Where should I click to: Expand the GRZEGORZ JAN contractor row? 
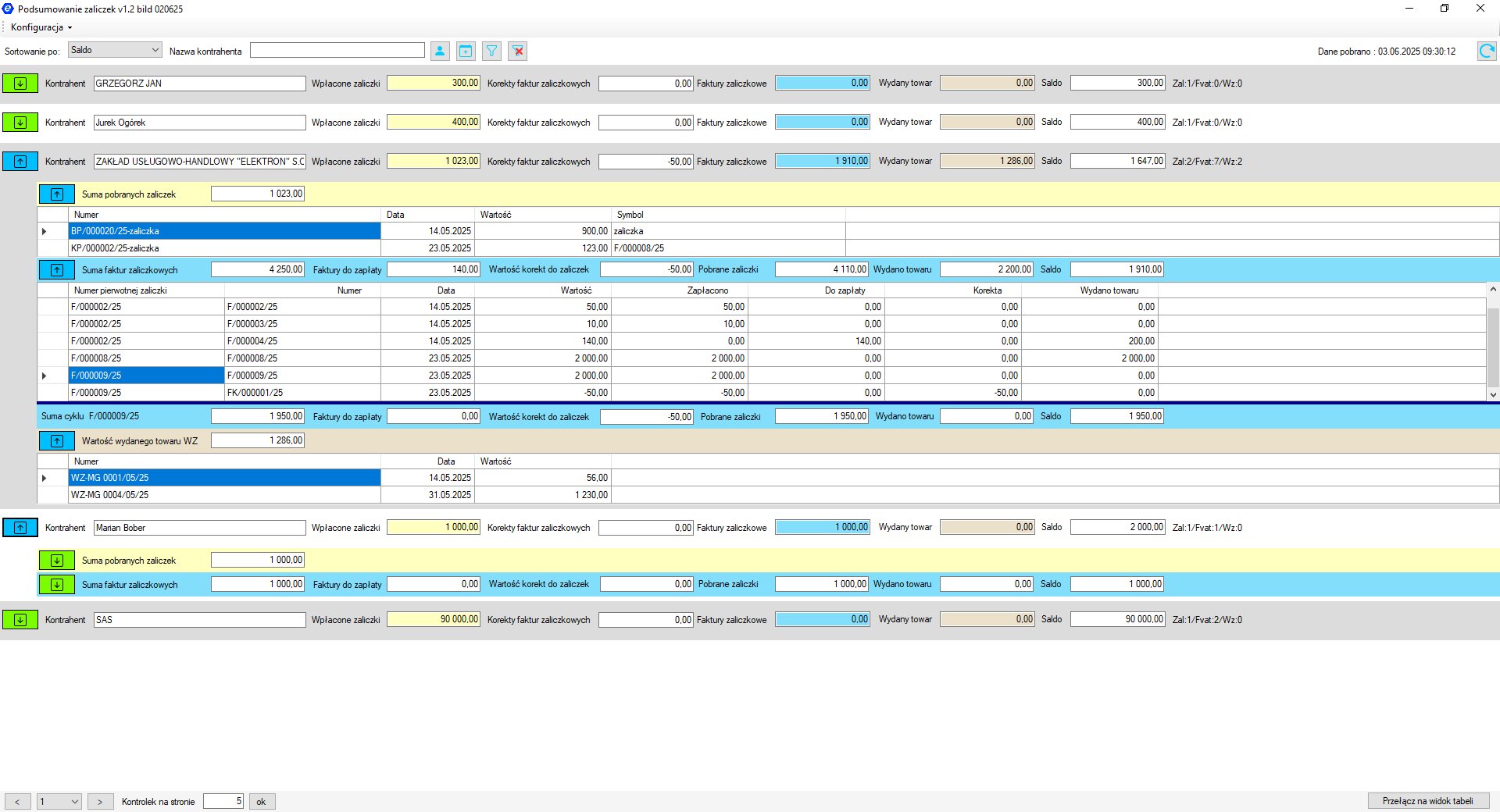[x=20, y=84]
